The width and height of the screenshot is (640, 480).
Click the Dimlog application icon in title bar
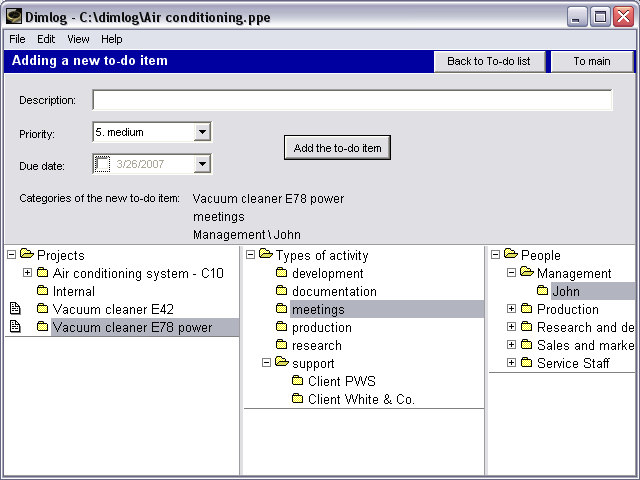(13, 17)
